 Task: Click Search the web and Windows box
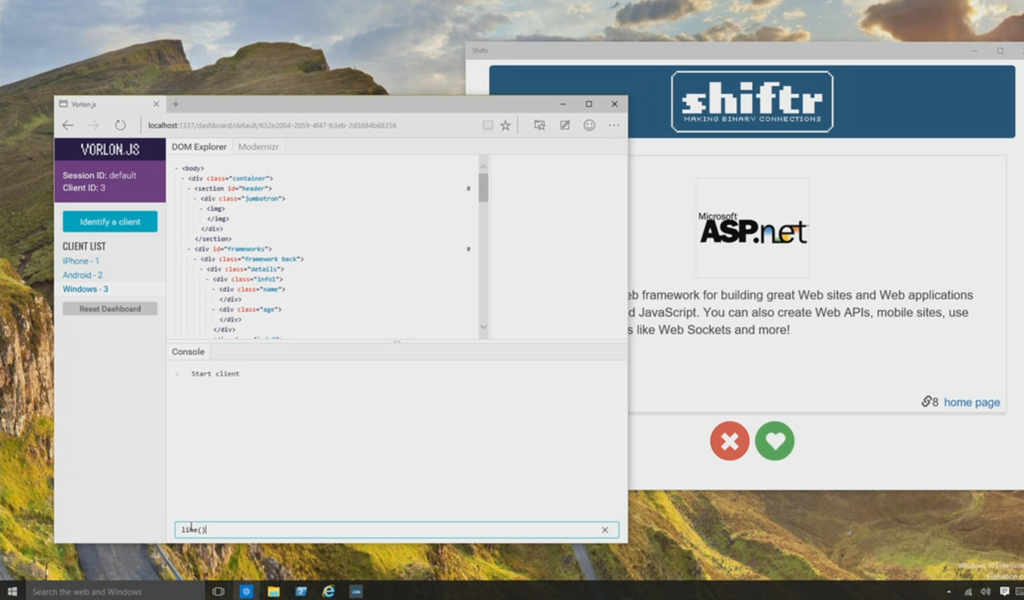tap(114, 592)
